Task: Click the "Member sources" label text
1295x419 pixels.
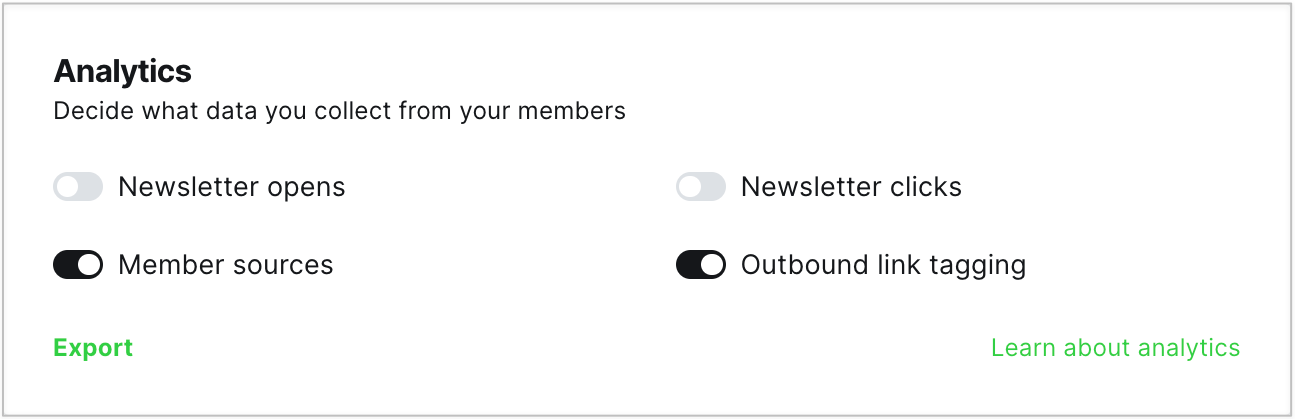Action: coord(225,265)
